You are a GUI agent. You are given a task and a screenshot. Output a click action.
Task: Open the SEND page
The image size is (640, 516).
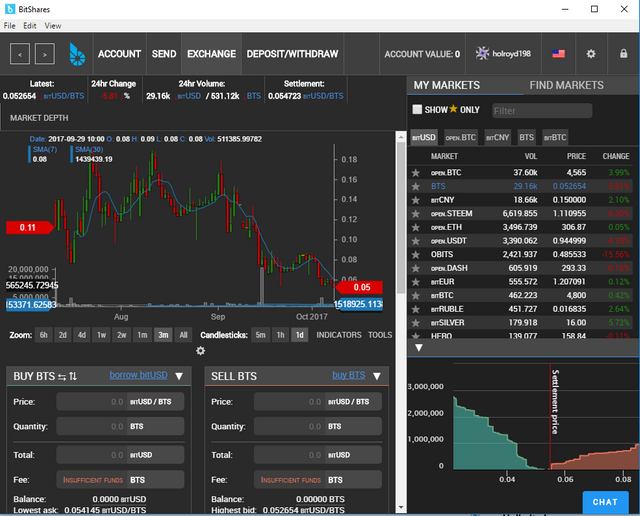(x=164, y=54)
